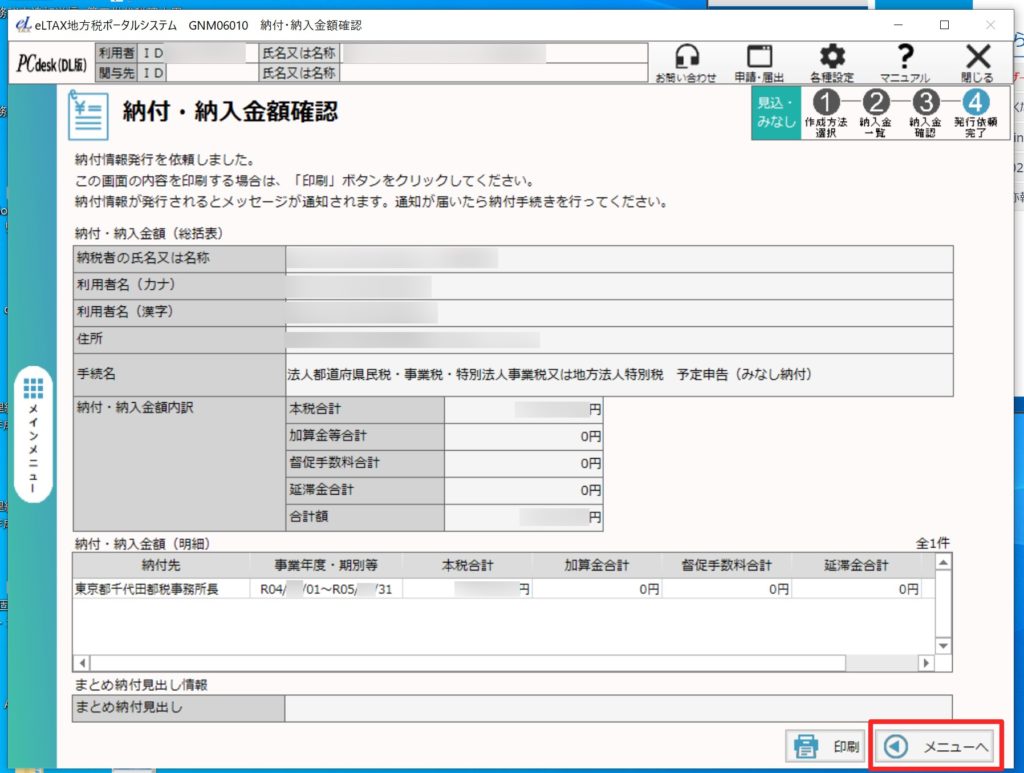Click the まとめ納付見出し field
The width and height of the screenshot is (1024, 773).
coord(618,709)
